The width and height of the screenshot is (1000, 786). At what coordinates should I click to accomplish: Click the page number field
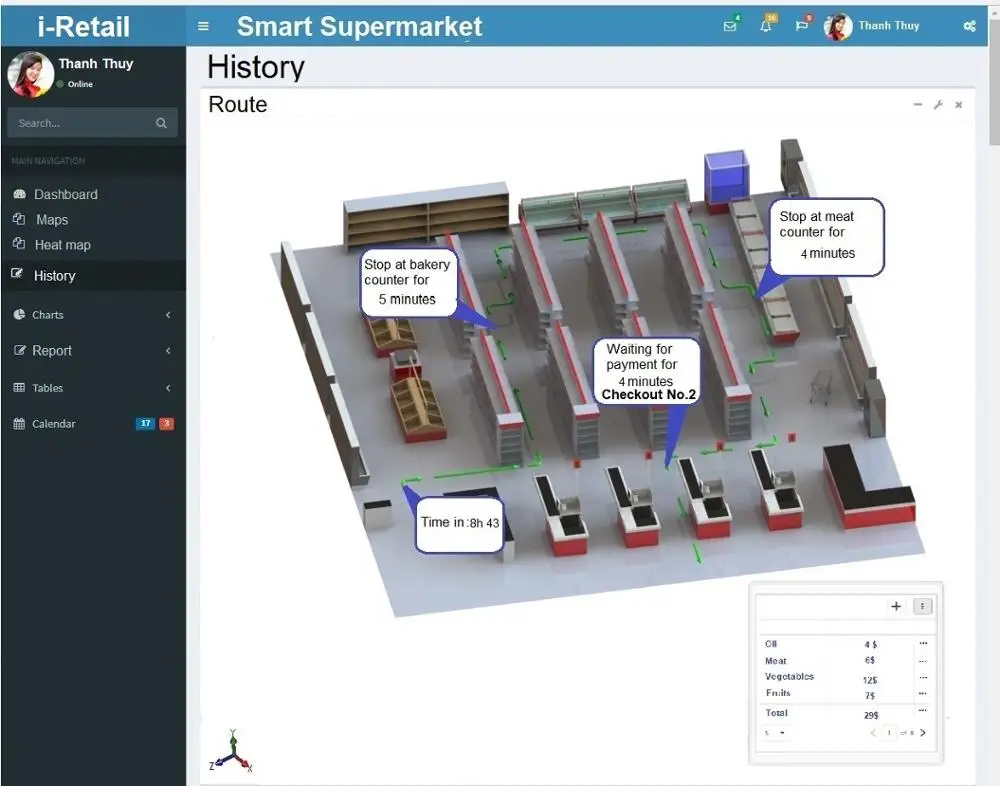click(x=889, y=733)
